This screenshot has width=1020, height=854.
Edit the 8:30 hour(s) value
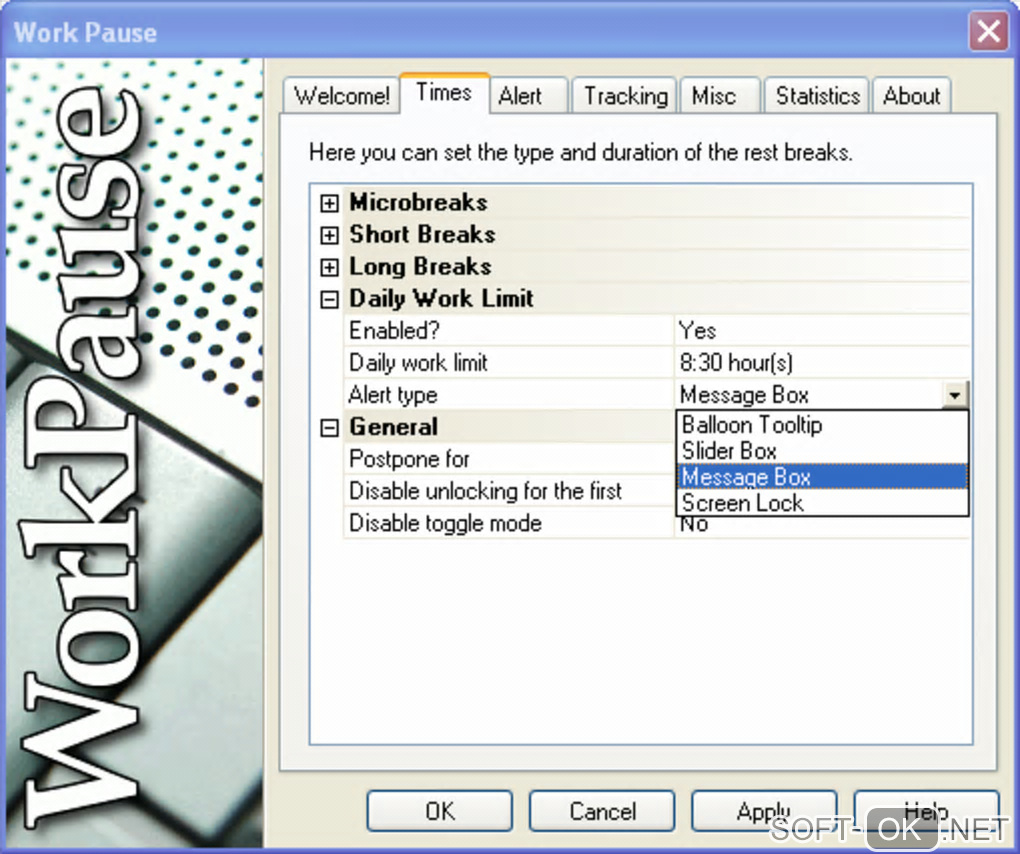pyautogui.click(x=822, y=362)
